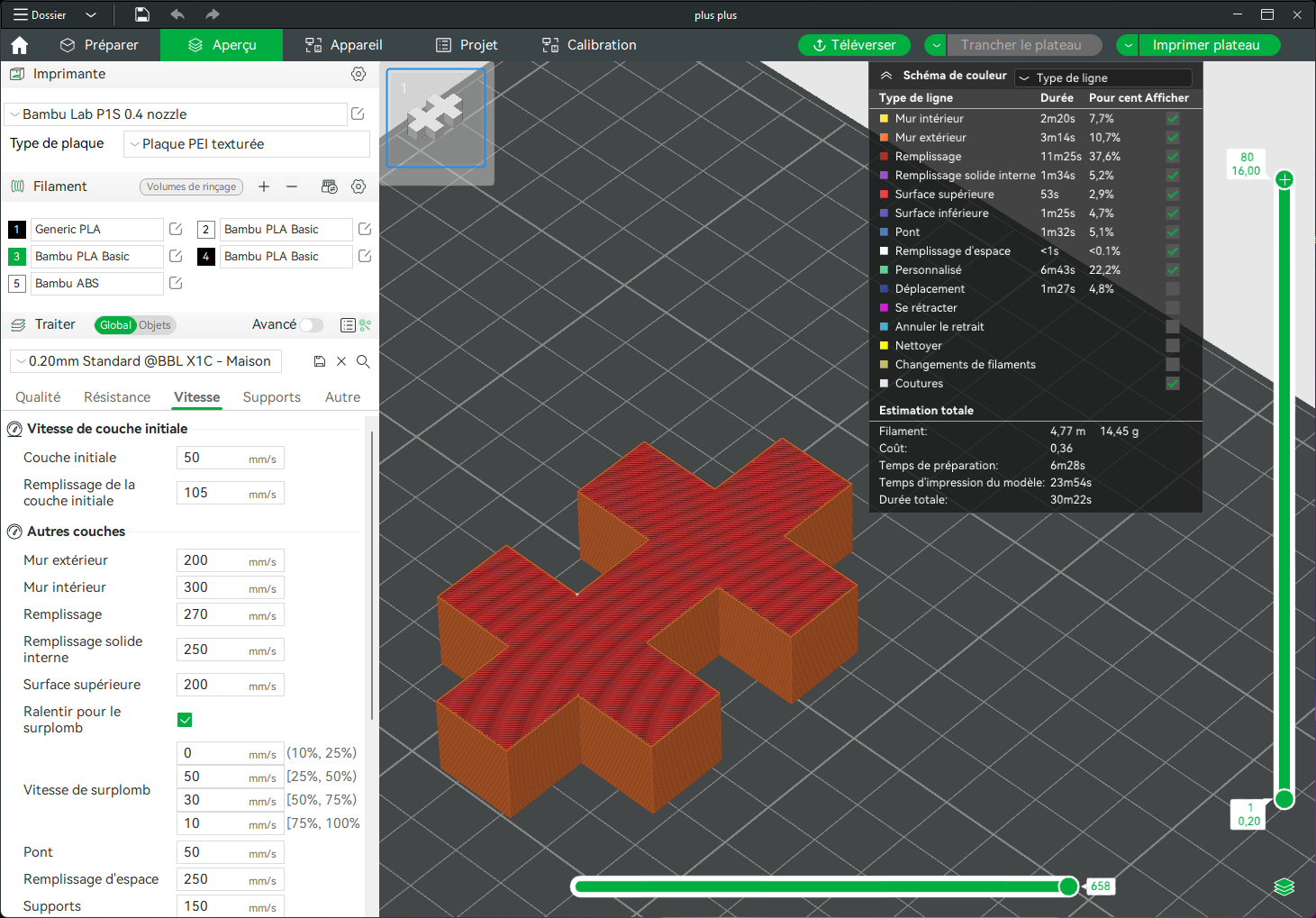Open Schéma de couleur Type de ligne dropdown
Screen dimensions: 1316x918
coord(1103,78)
